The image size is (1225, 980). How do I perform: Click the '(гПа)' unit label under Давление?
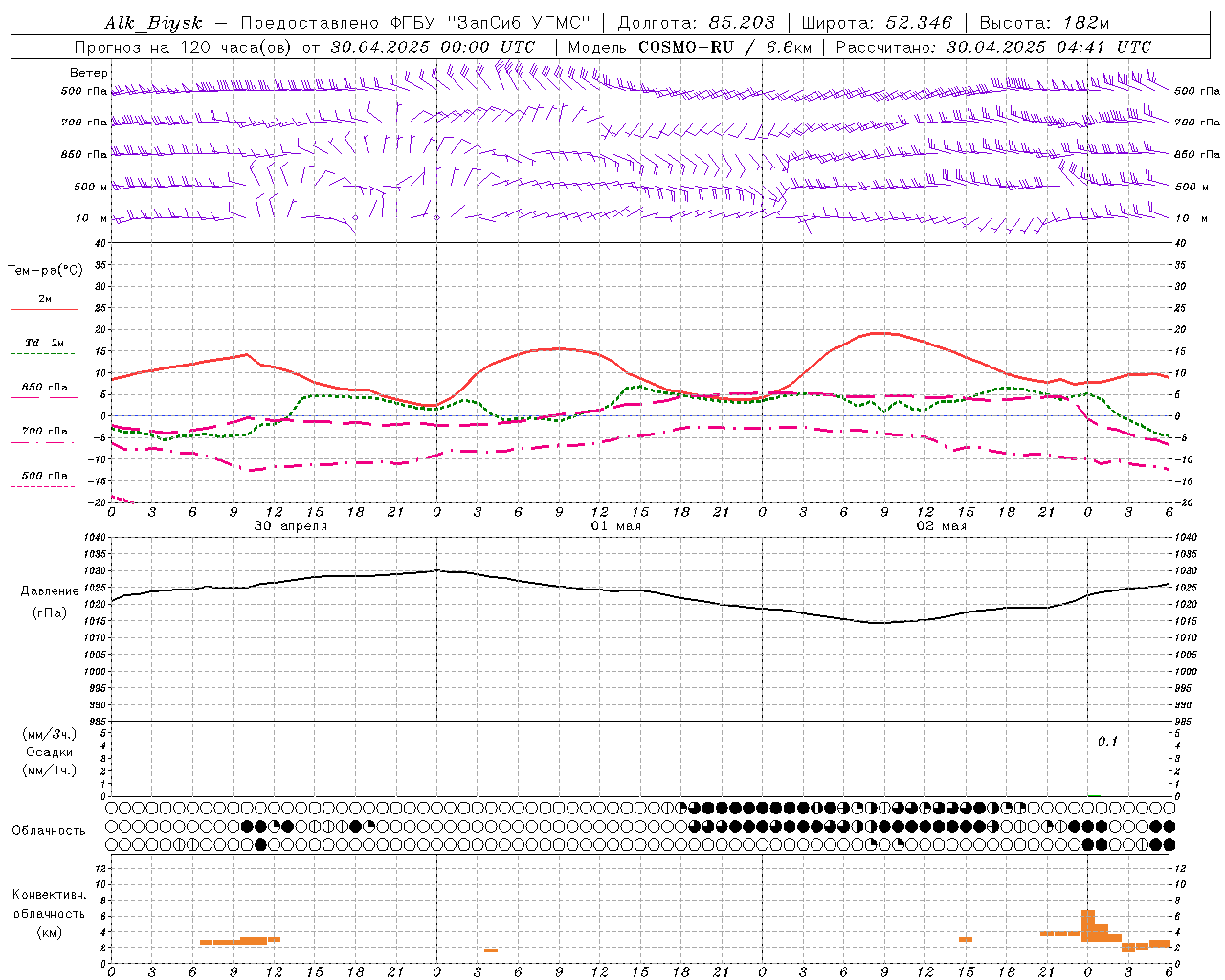[50, 613]
